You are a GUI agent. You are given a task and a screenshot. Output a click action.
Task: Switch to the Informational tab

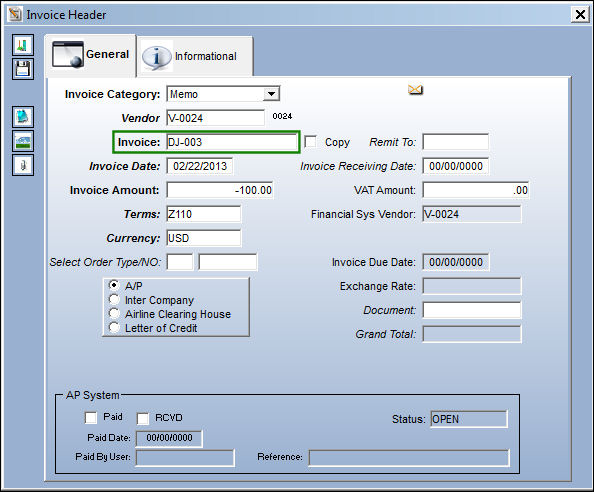tap(195, 56)
